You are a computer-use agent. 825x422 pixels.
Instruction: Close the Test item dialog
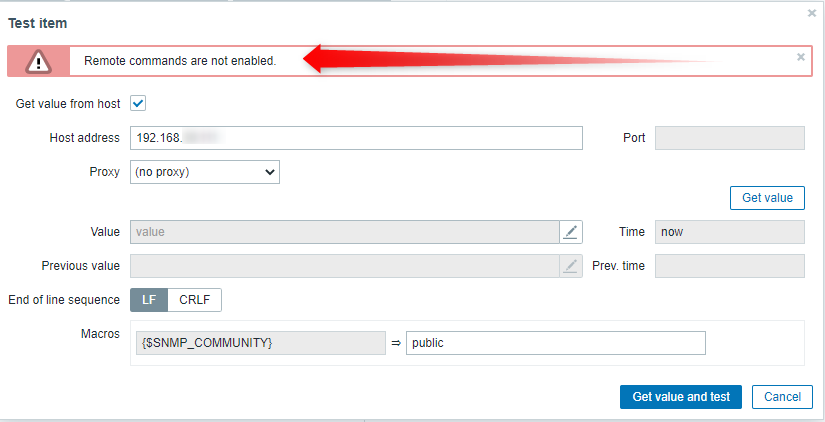pos(810,13)
